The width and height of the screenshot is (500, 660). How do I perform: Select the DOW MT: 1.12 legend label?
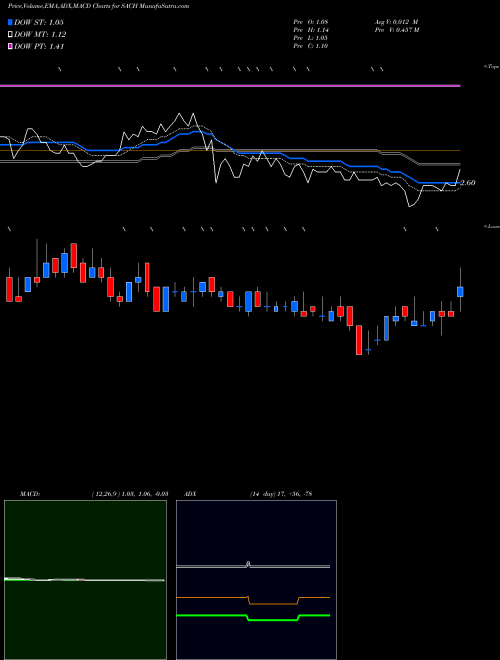[x=40, y=35]
